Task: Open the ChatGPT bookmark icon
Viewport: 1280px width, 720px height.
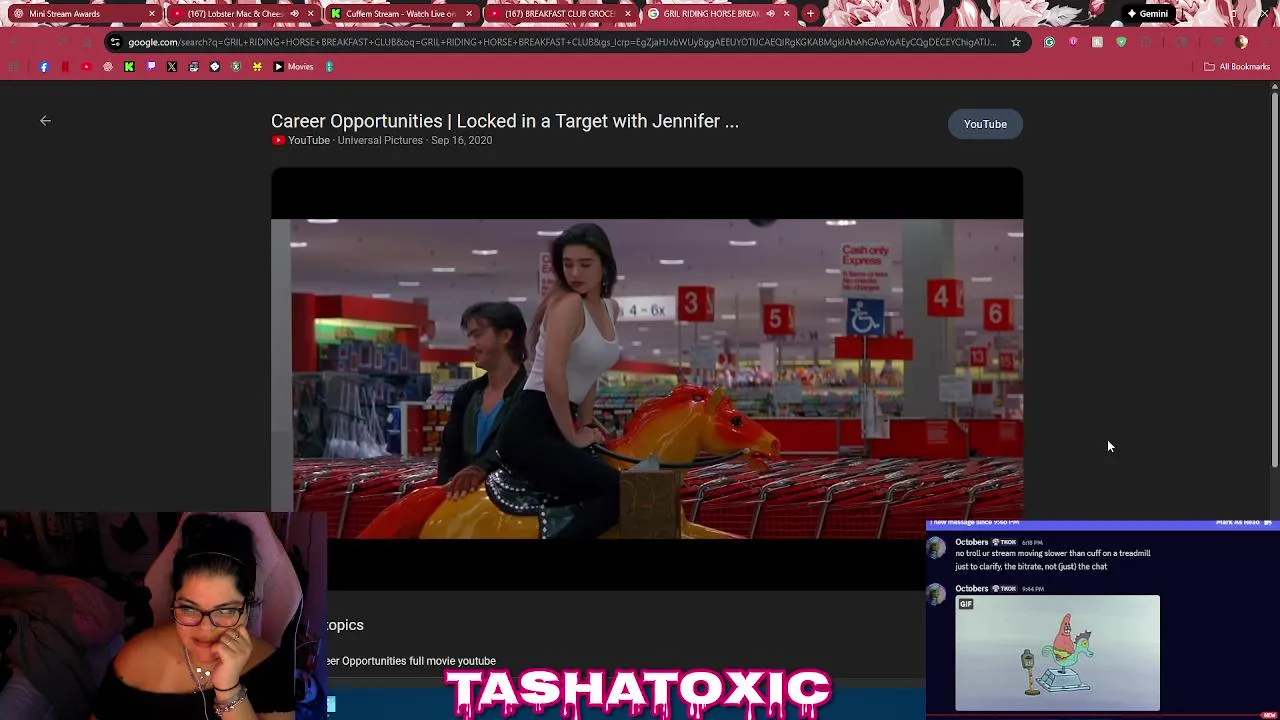Action: (108, 67)
